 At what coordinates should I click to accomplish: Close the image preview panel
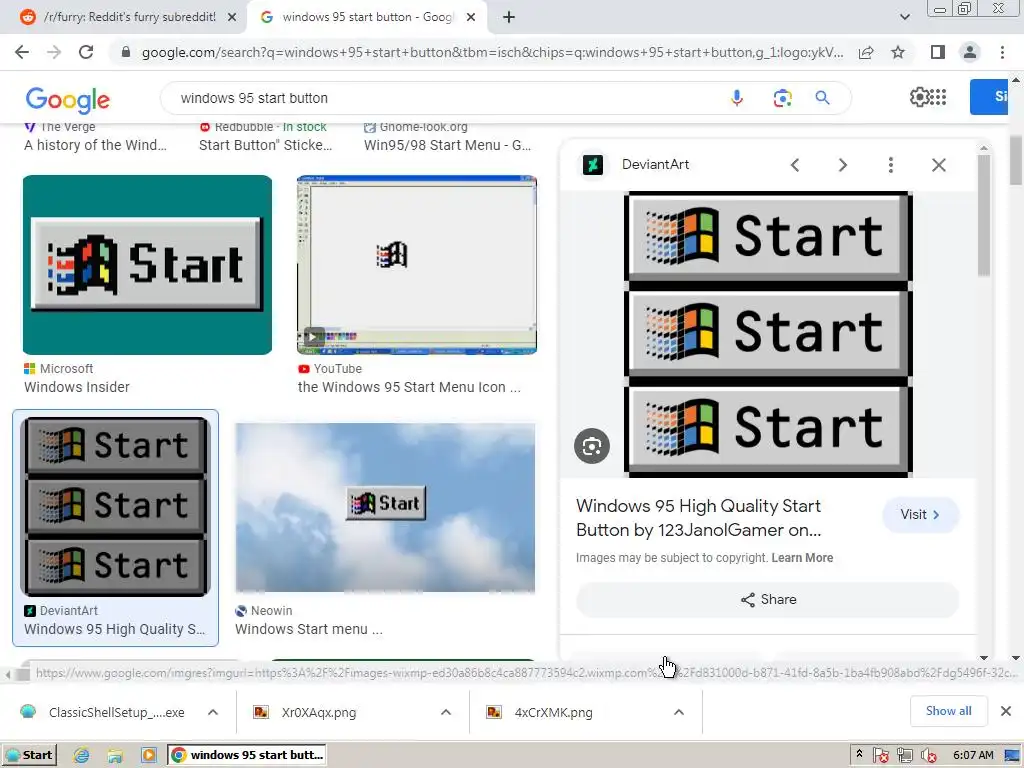[938, 165]
